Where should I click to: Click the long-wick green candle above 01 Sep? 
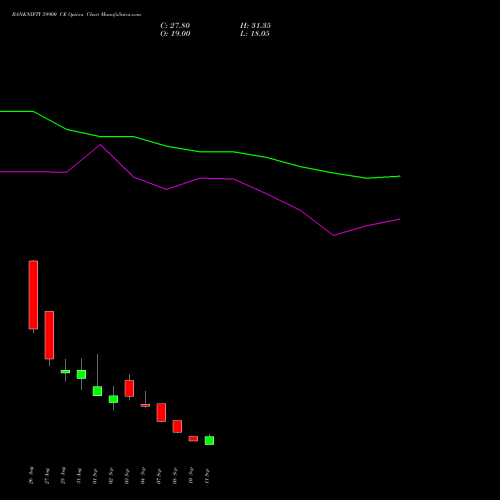(x=97, y=391)
